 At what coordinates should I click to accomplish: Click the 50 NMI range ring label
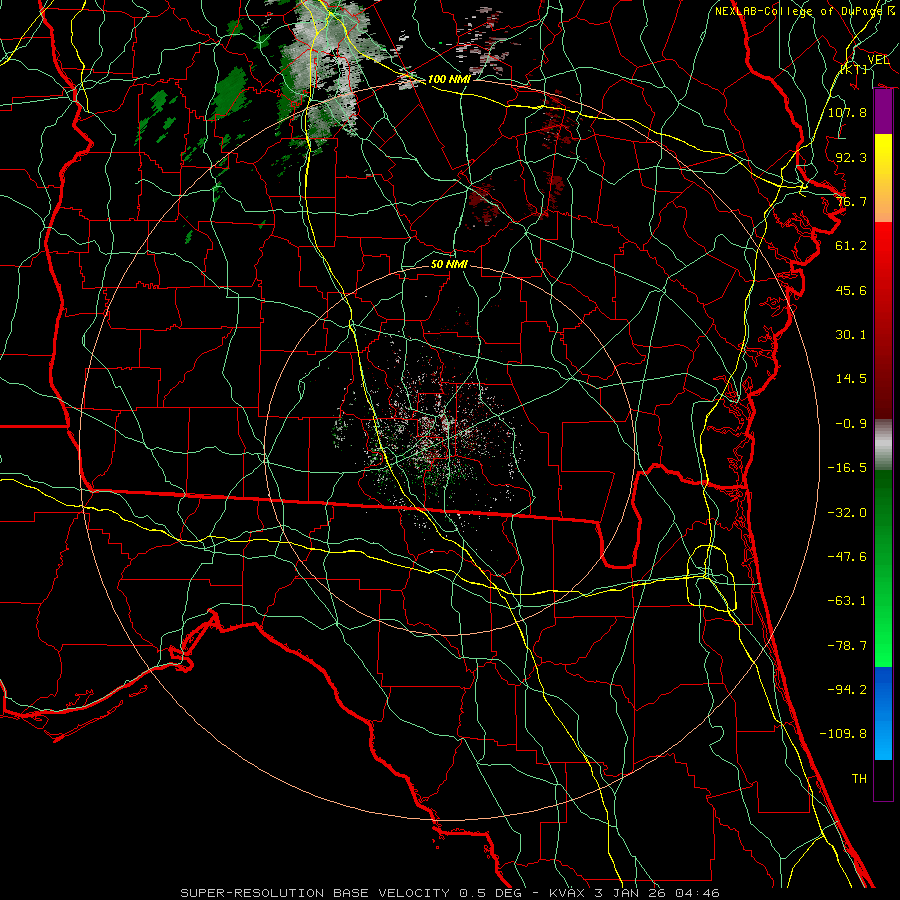tap(449, 265)
